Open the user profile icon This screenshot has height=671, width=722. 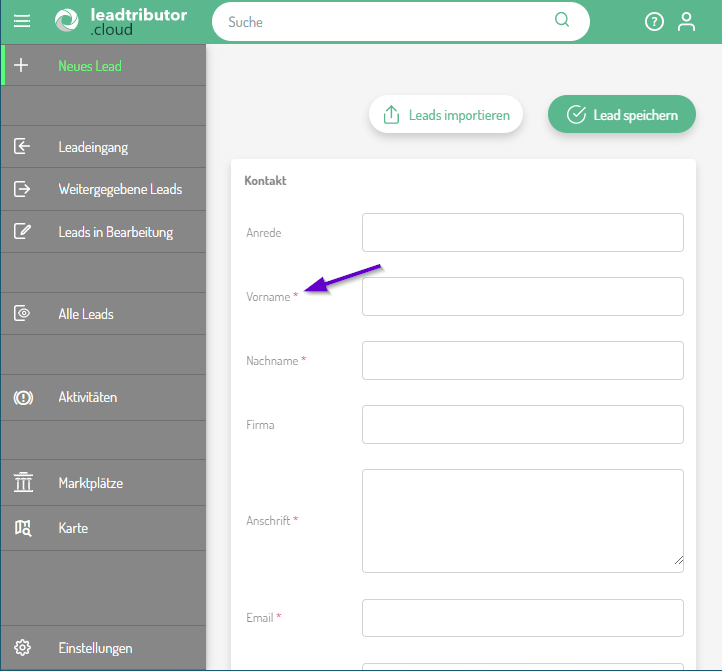pyautogui.click(x=686, y=21)
